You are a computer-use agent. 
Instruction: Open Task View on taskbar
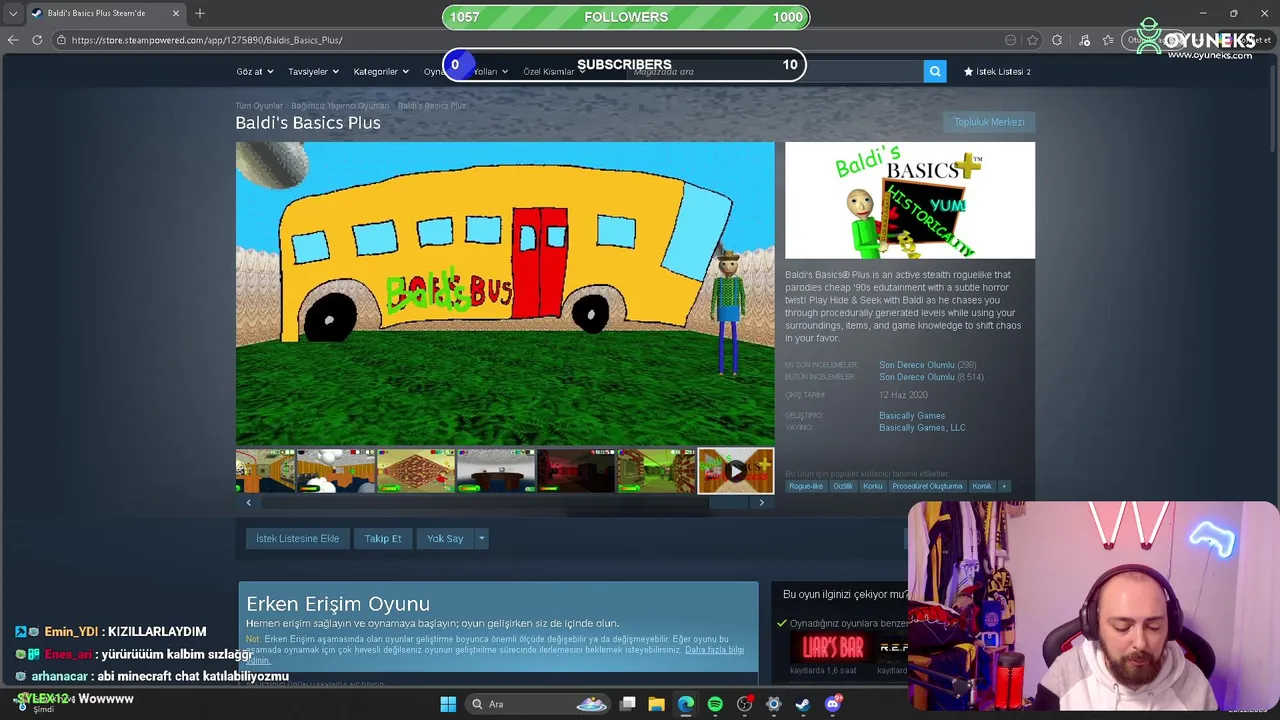coord(628,704)
